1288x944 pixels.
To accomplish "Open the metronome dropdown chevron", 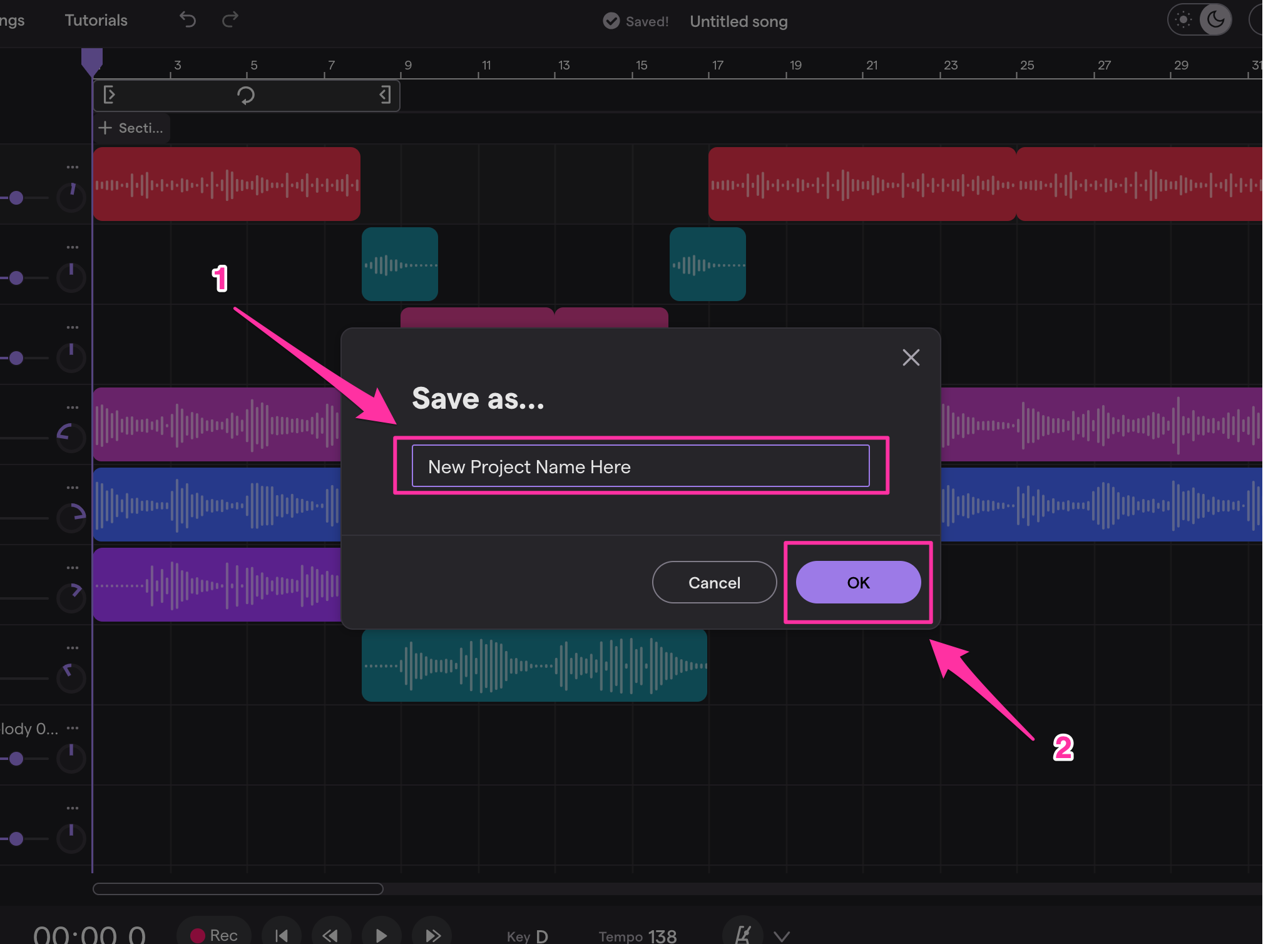I will pyautogui.click(x=781, y=935).
